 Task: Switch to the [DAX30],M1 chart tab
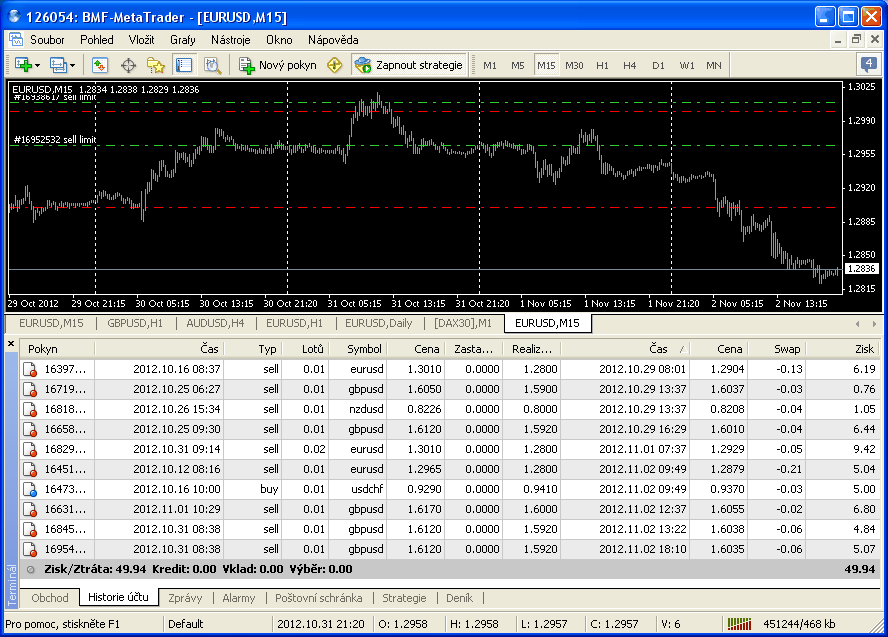(x=463, y=323)
